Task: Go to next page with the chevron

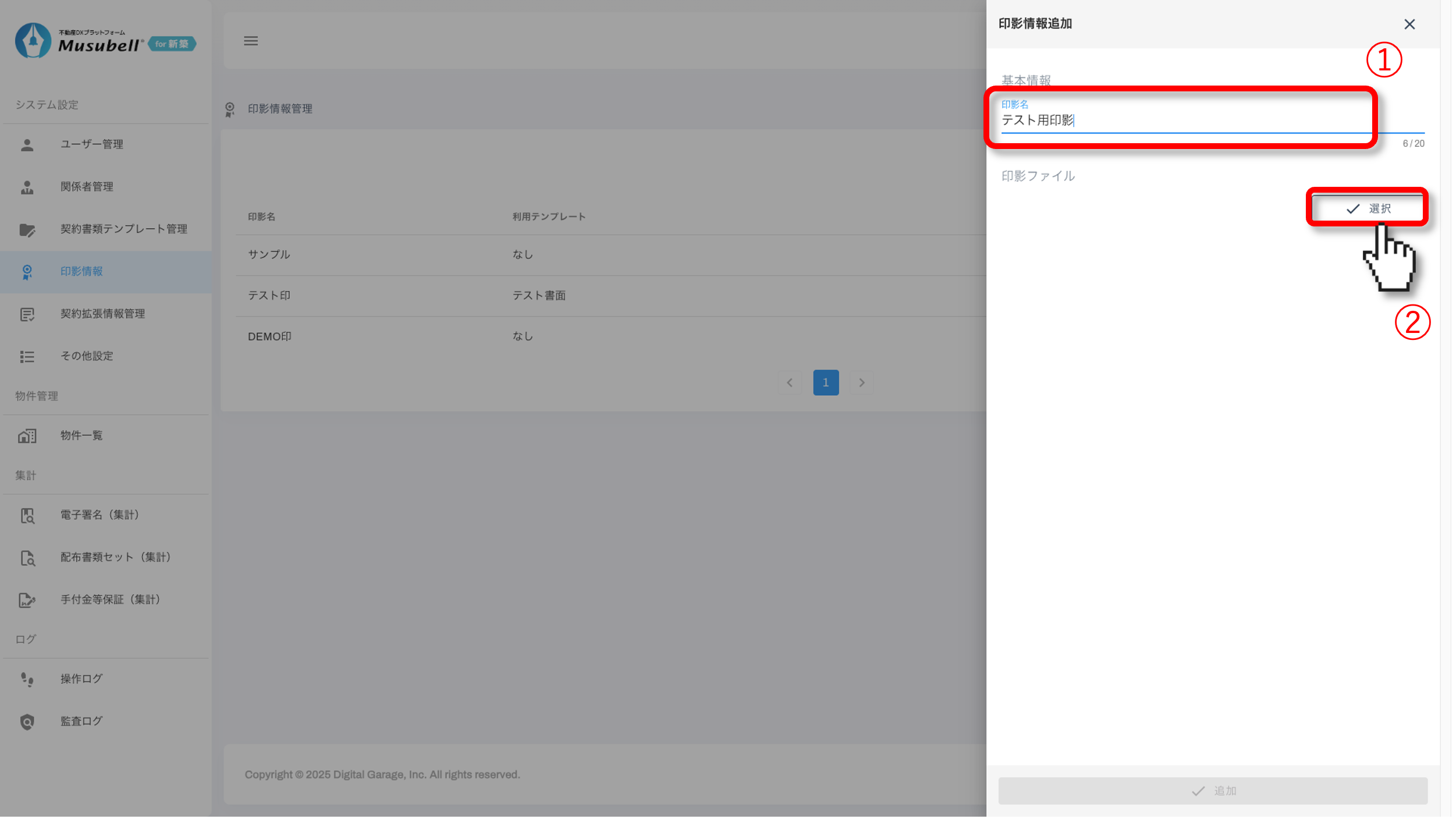Action: click(862, 382)
